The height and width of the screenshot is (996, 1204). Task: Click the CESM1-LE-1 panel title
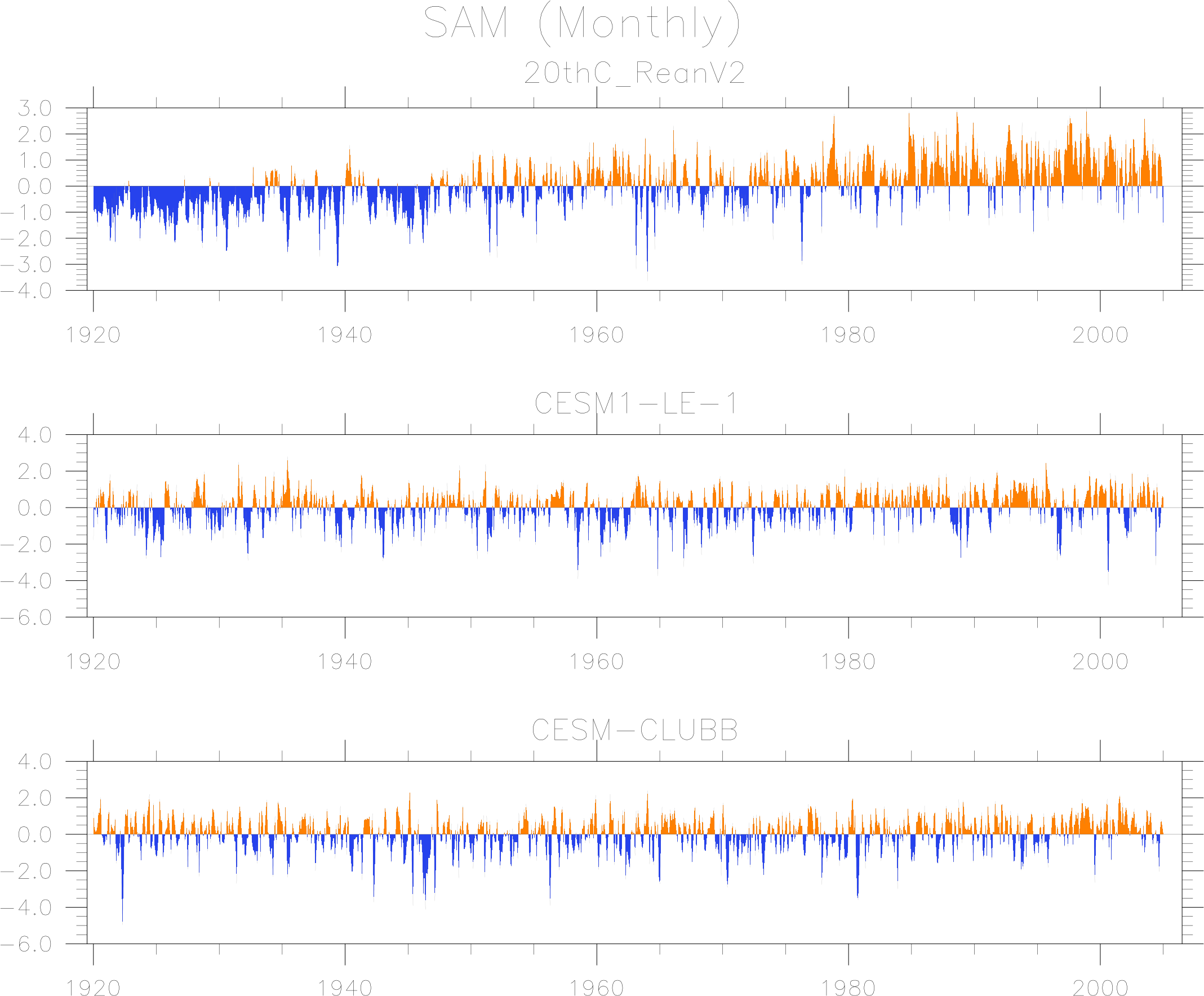tap(634, 404)
